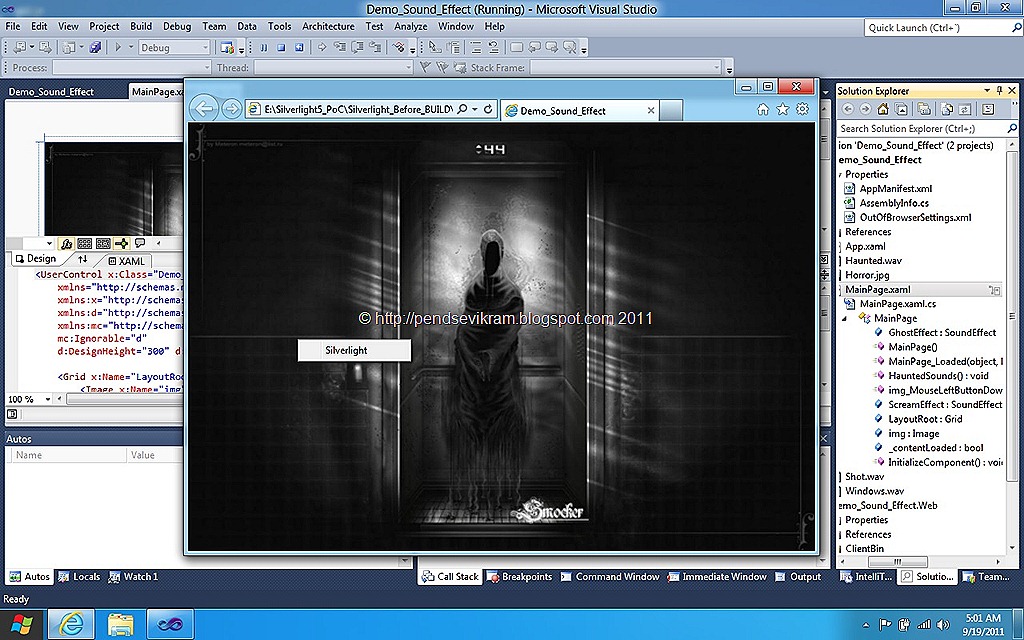Click browser Back arrow in Demo_Sound_Effect window
This screenshot has width=1024, height=640.
click(x=204, y=108)
